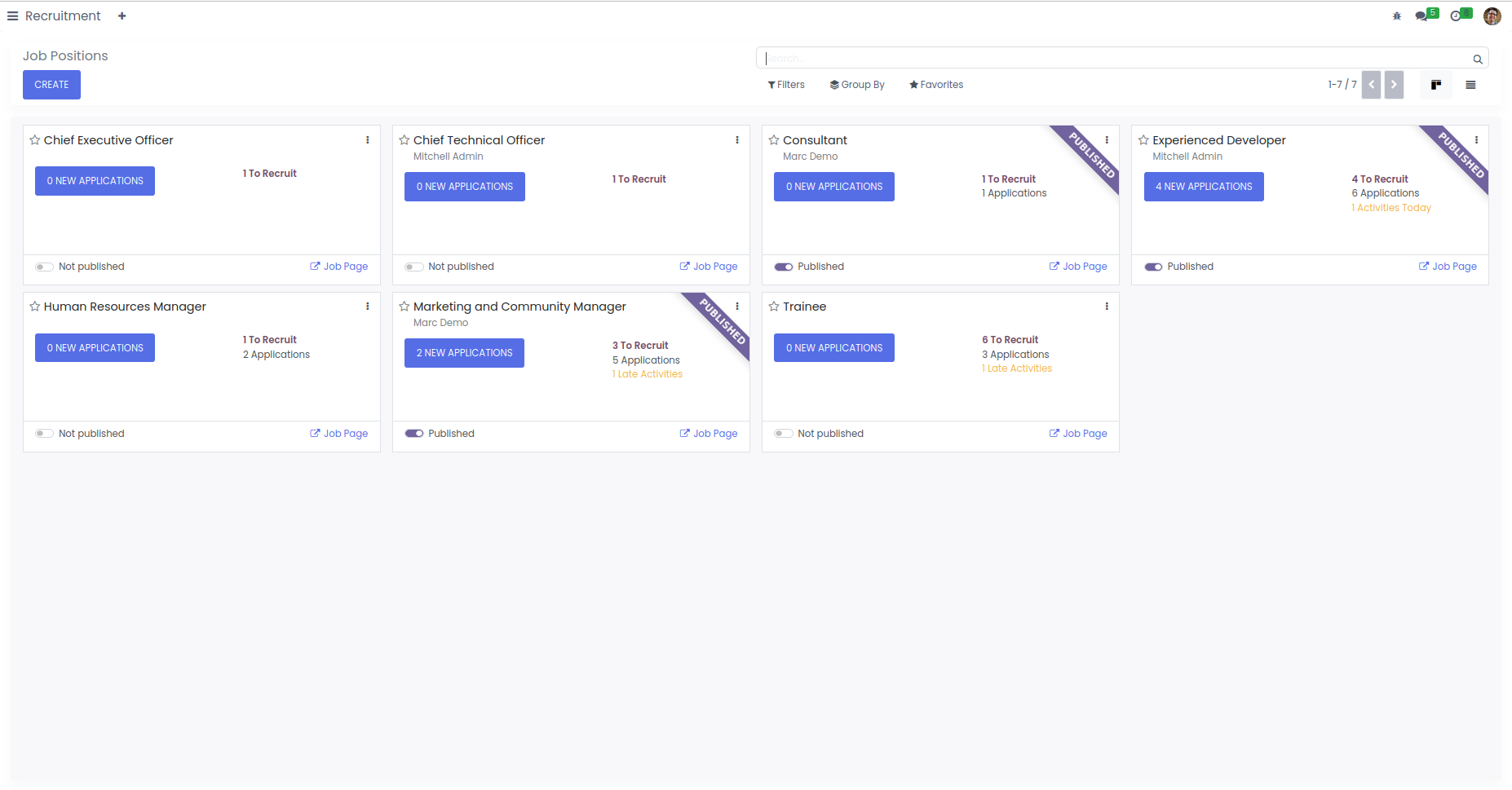Click into the search input field

[1117, 59]
